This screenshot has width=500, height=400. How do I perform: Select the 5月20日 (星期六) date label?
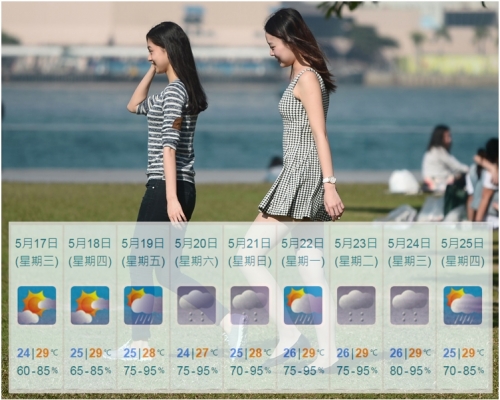click(197, 252)
